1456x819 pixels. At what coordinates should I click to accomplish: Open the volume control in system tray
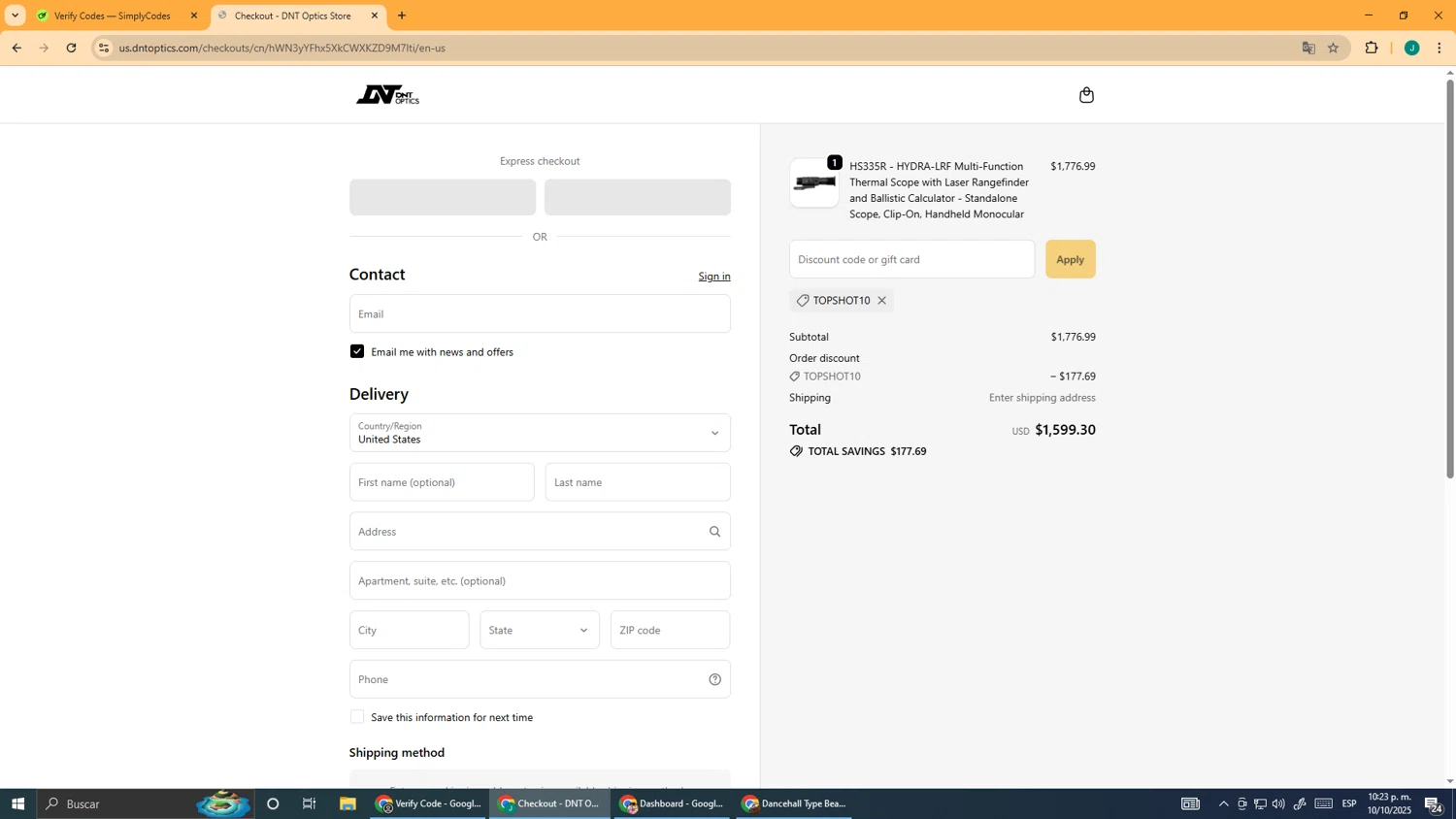pos(1278,803)
